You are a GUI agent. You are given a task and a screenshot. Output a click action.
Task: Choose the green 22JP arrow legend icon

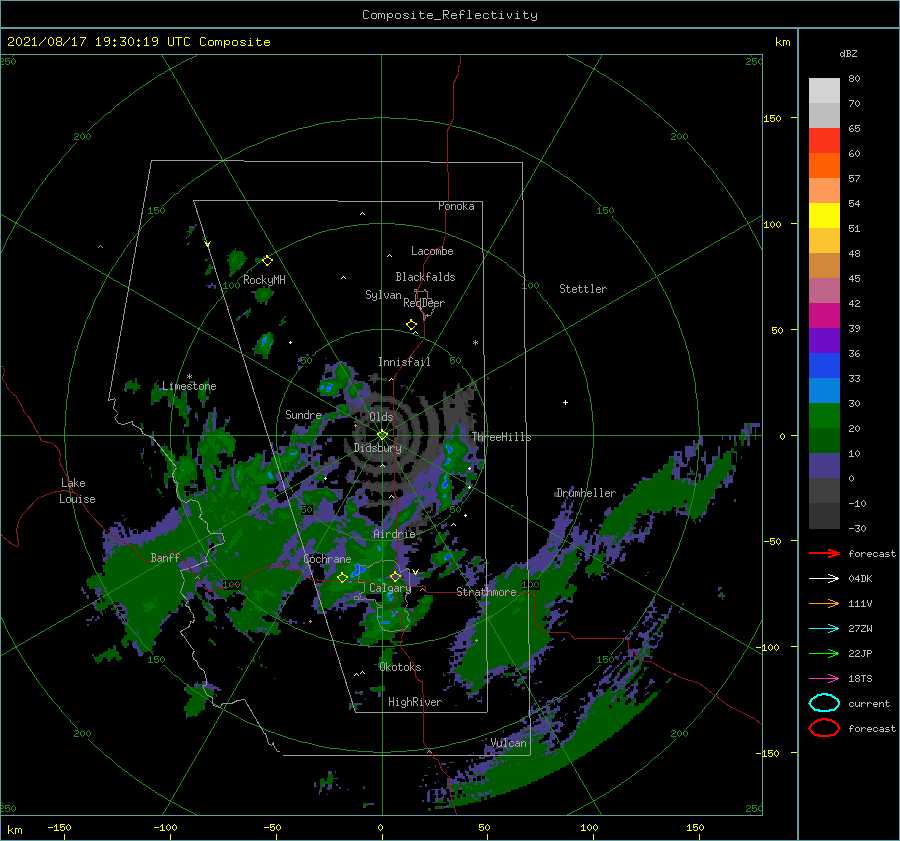click(x=824, y=653)
